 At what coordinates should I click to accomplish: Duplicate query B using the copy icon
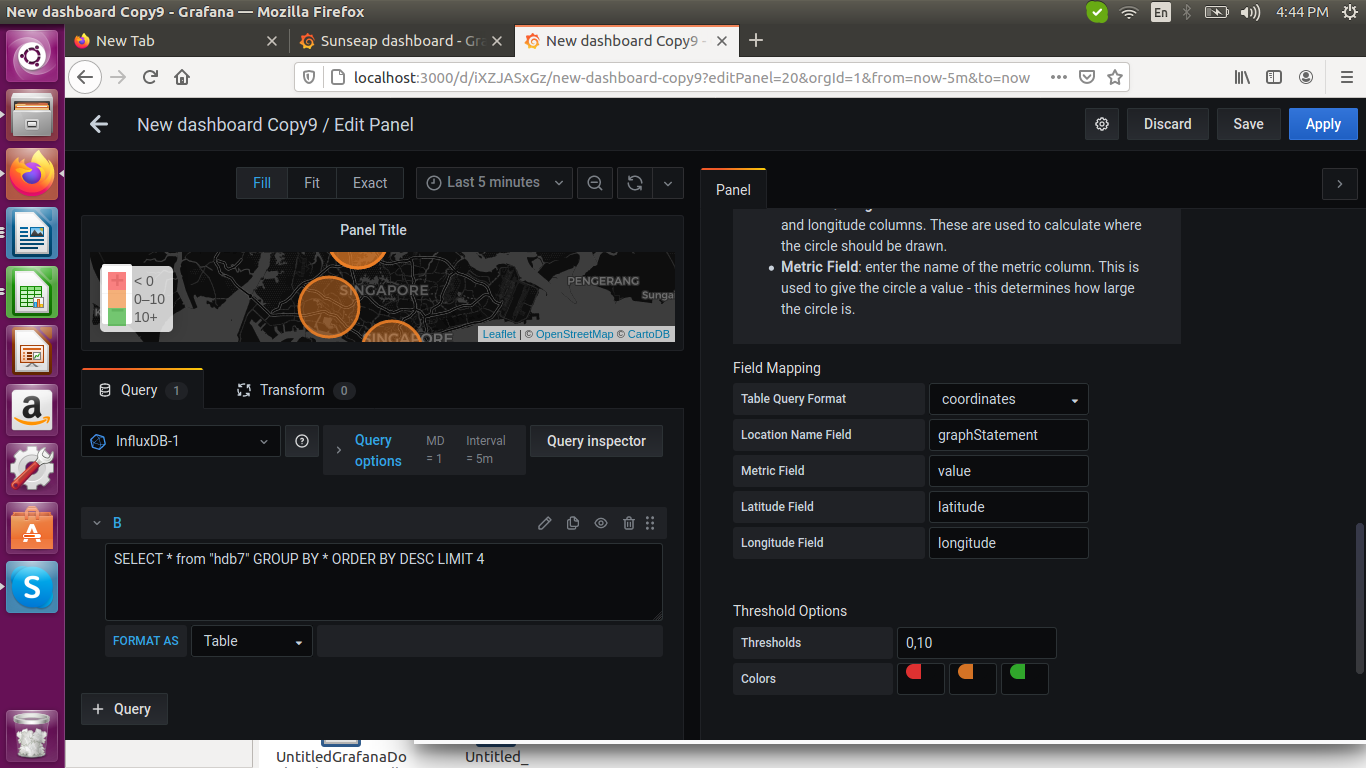click(x=572, y=522)
